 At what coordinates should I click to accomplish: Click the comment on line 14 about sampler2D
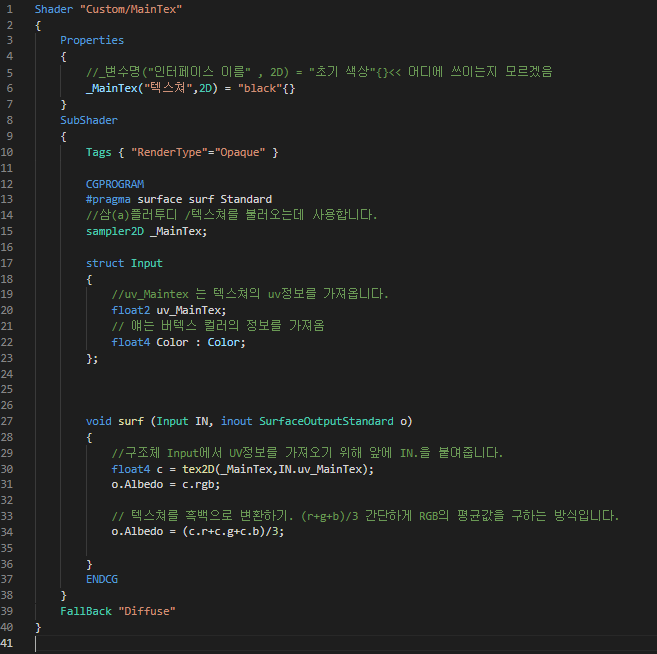pyautogui.click(x=232, y=215)
